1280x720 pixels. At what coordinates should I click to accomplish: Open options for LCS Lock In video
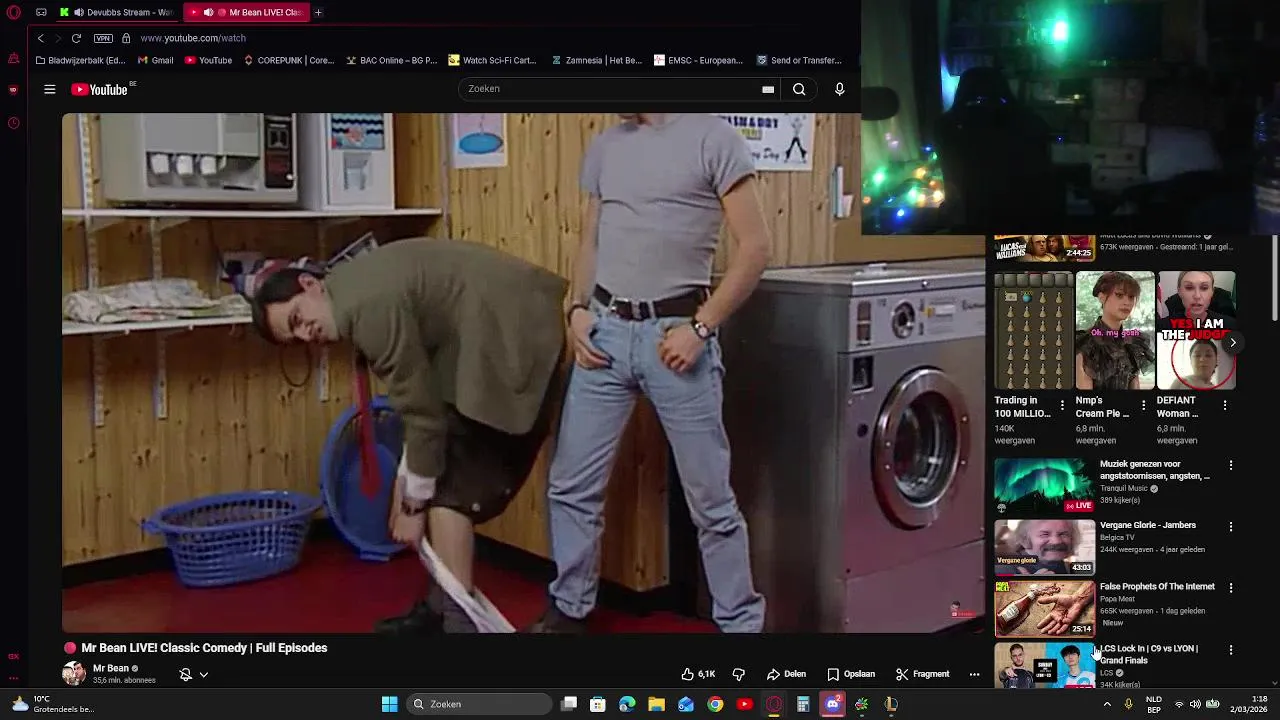coord(1231,650)
